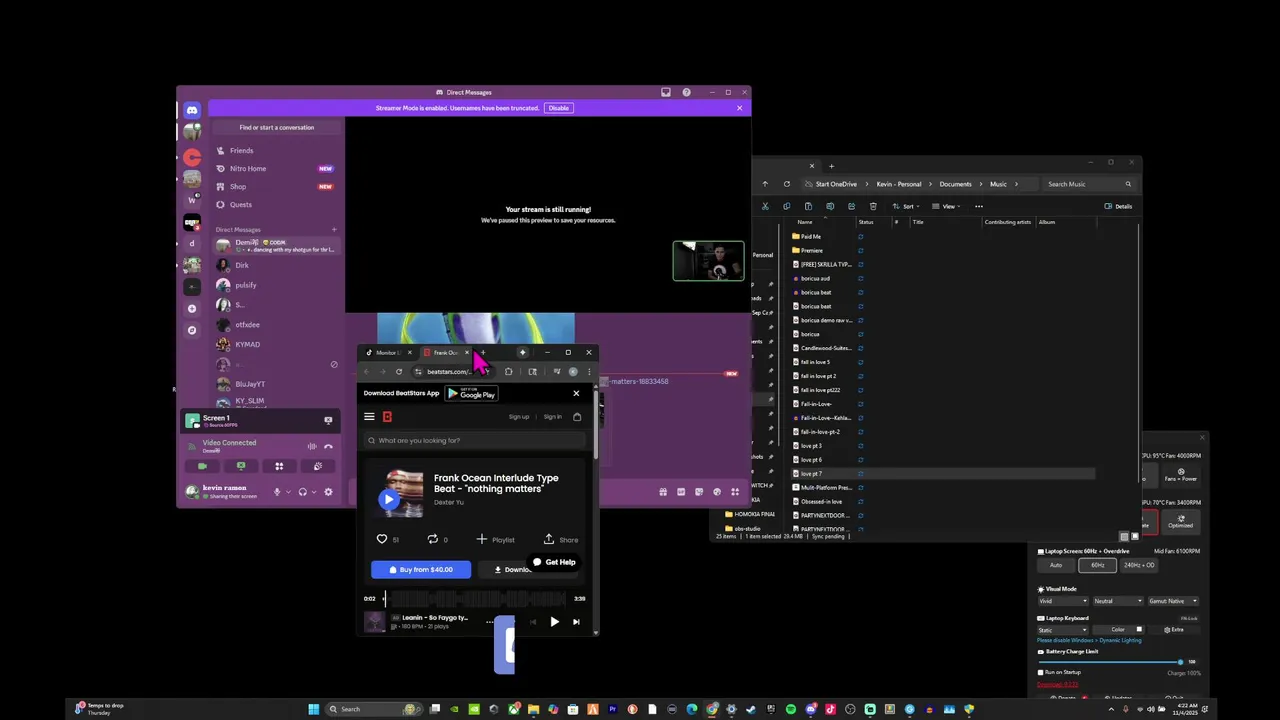Show hidden system tray icons chevron
The image size is (1280, 720).
(1111, 709)
